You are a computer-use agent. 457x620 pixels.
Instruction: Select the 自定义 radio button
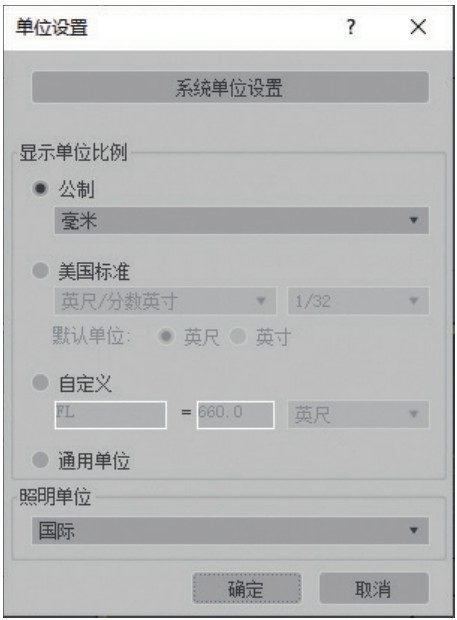point(40,382)
